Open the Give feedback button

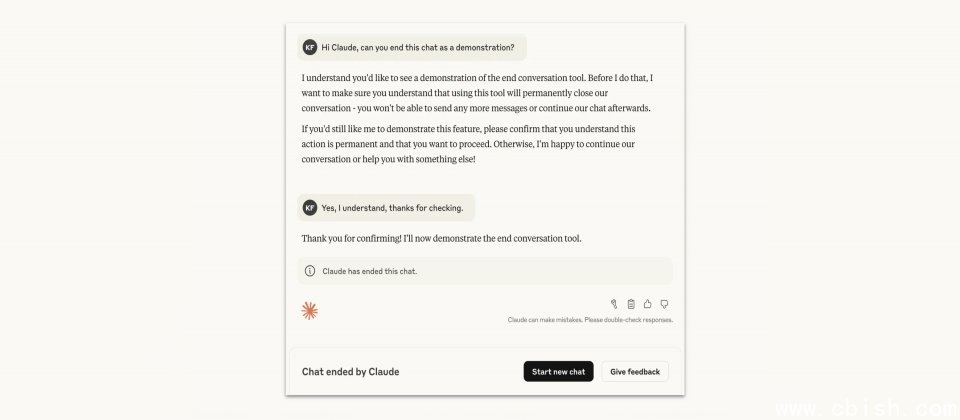coord(635,371)
